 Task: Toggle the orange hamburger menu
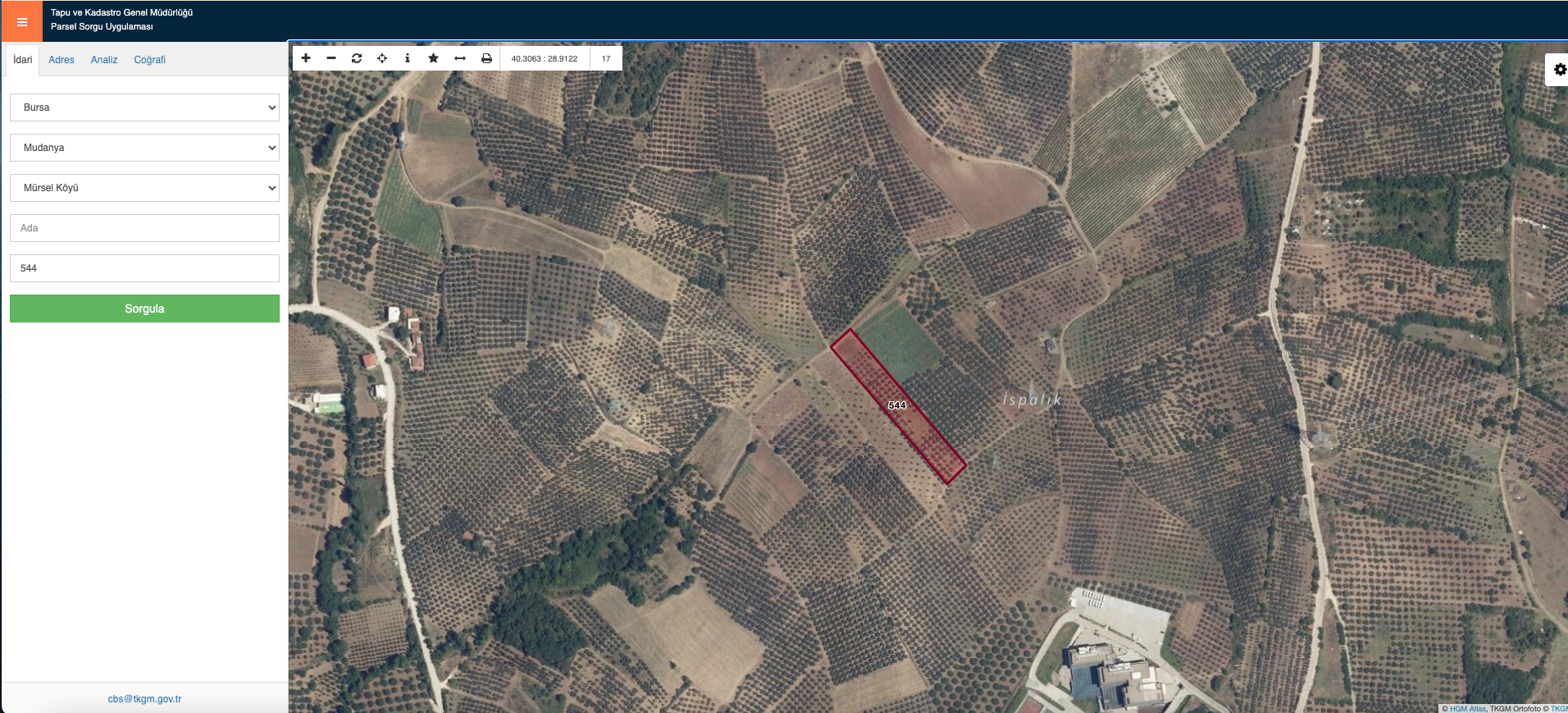click(x=22, y=21)
